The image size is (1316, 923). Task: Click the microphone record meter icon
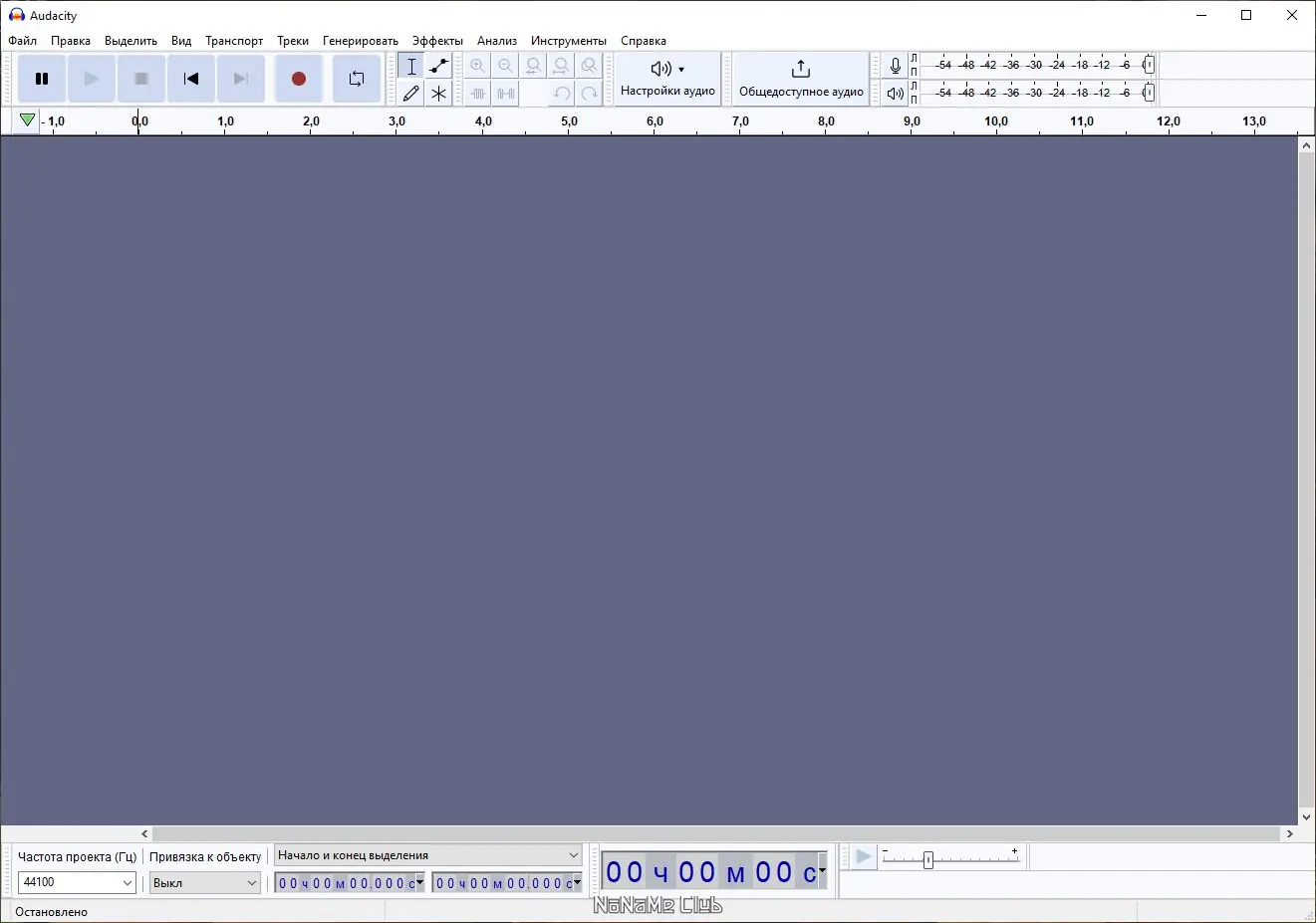(x=896, y=66)
